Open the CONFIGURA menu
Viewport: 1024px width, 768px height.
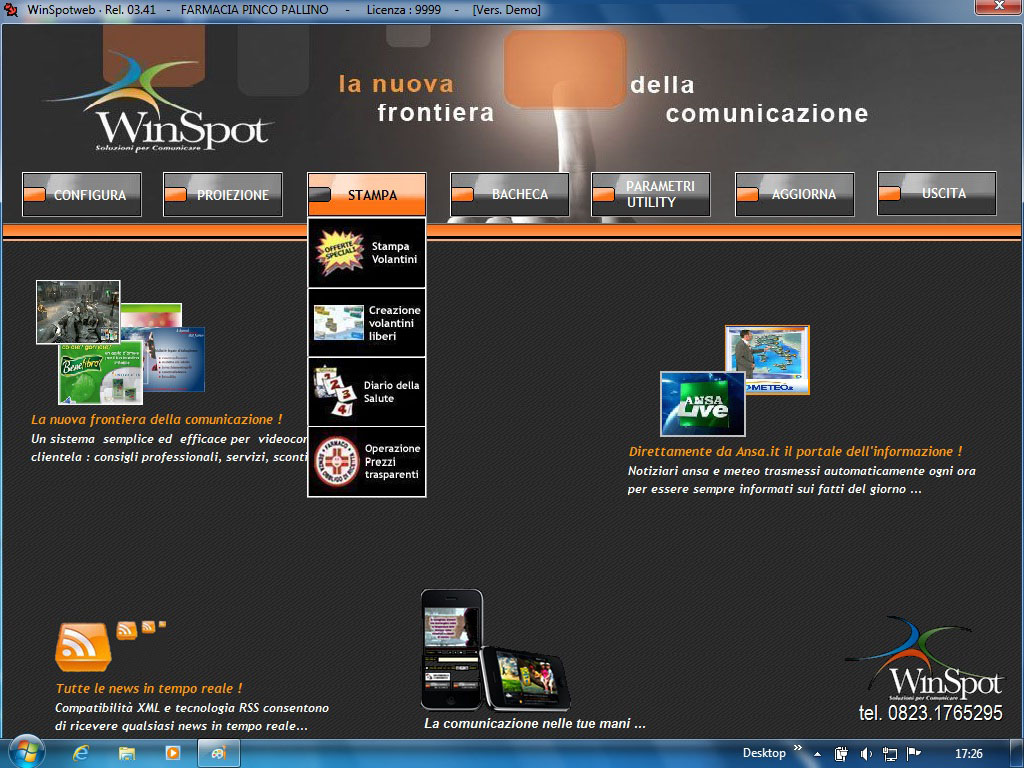(82, 195)
